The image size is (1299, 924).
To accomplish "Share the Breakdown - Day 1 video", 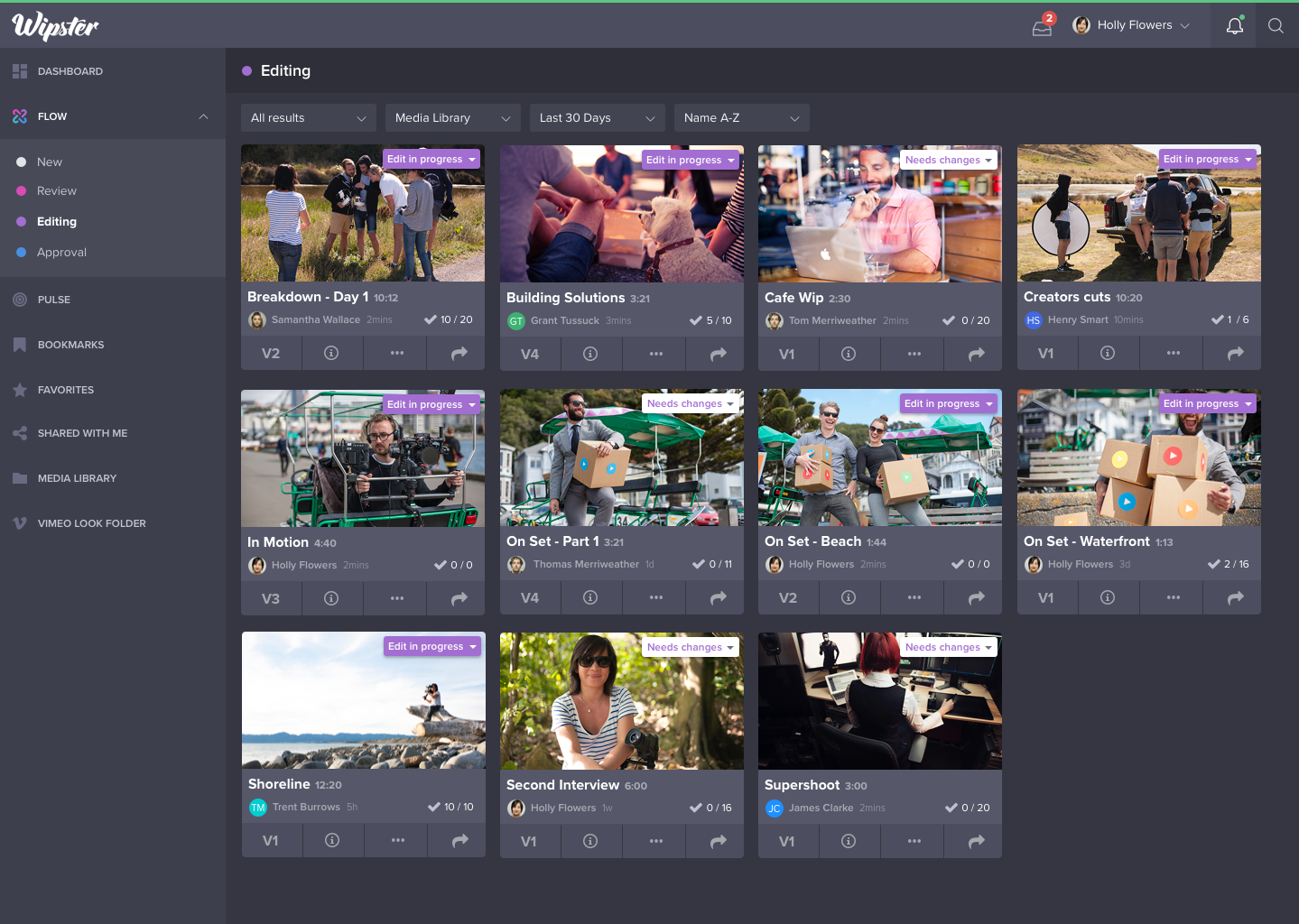I will tap(459, 353).
